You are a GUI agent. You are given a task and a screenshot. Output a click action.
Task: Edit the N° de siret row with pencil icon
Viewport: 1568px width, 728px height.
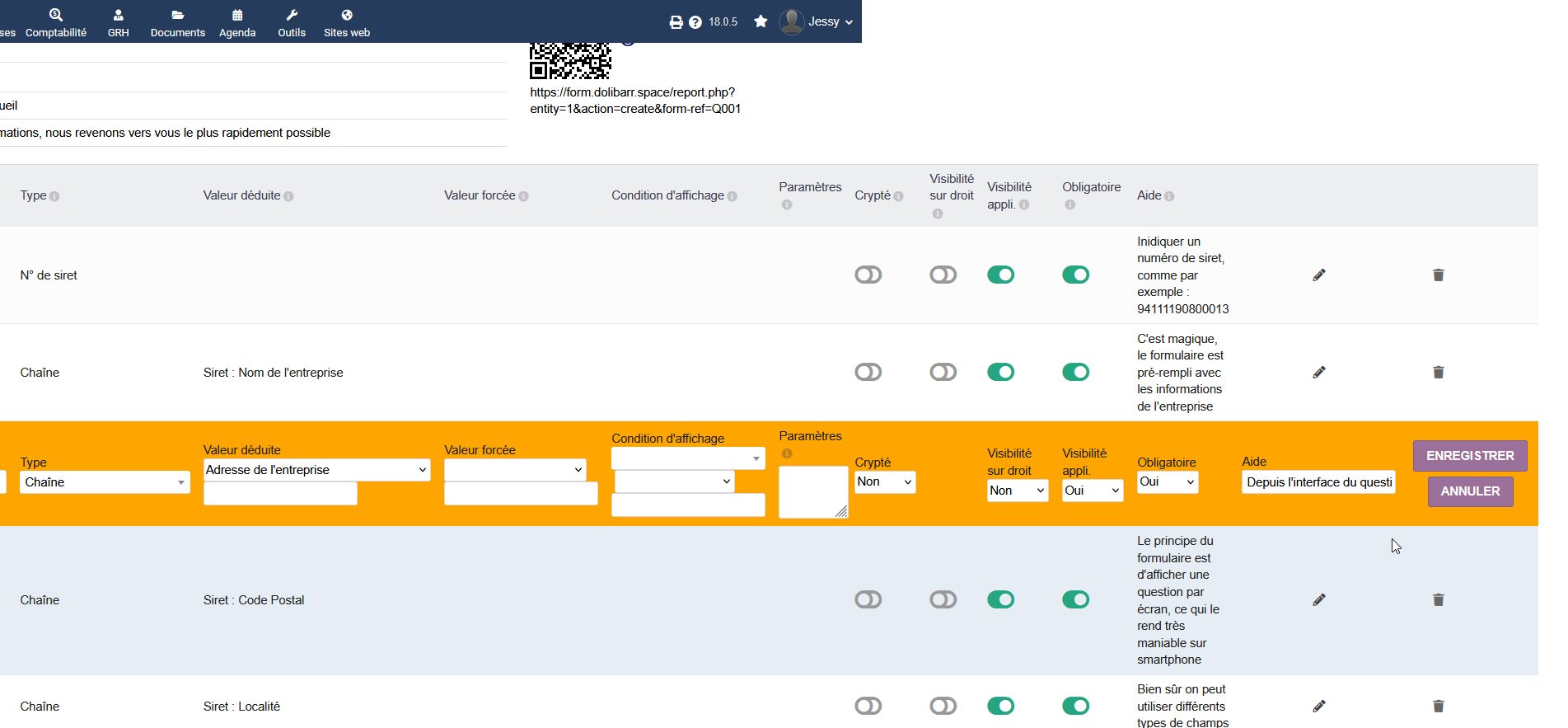pos(1319,275)
